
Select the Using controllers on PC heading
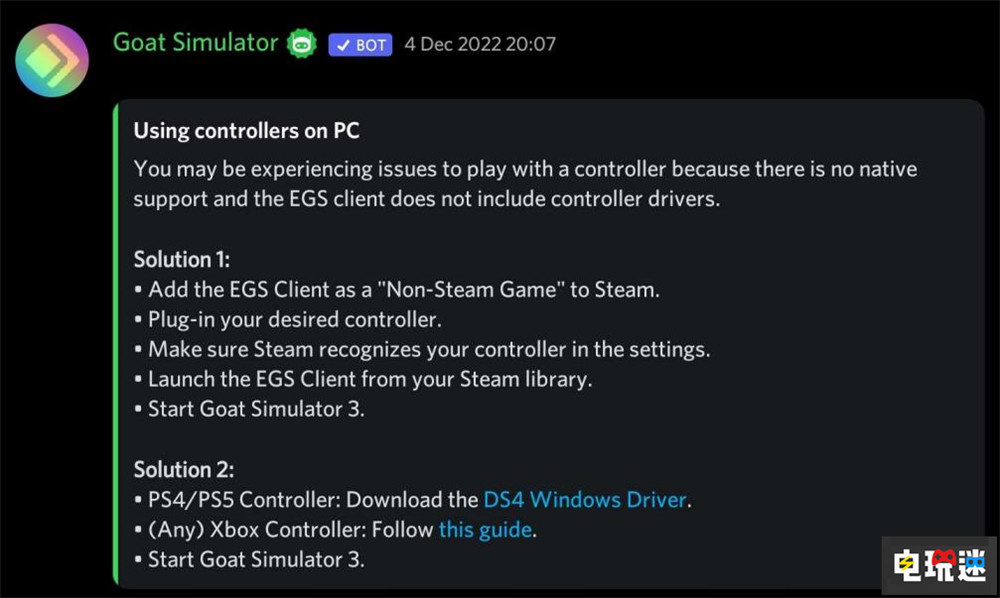point(247,130)
